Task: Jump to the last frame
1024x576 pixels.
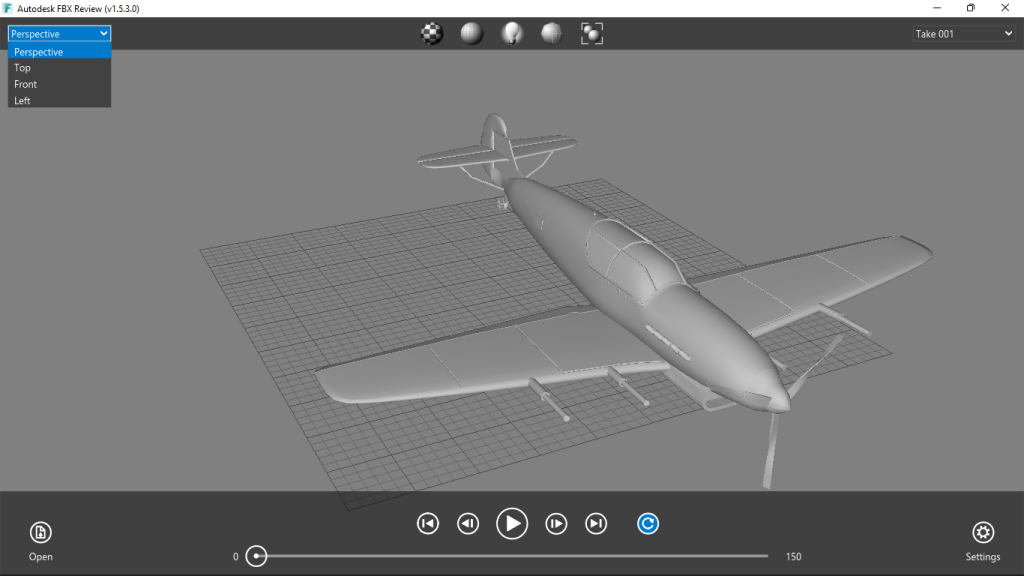Action: tap(595, 523)
